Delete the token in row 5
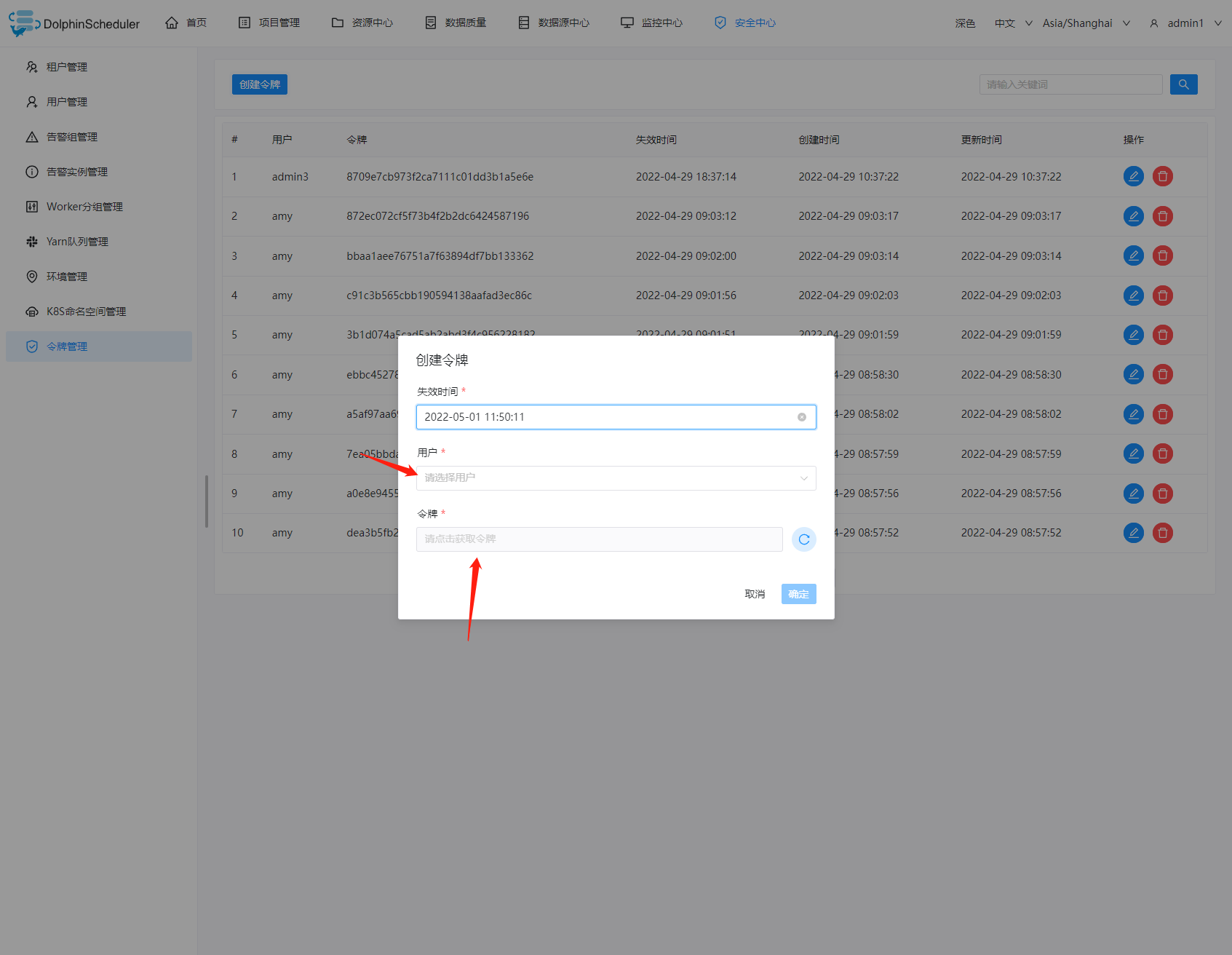Screen dimensions: 1232x955 [1163, 335]
